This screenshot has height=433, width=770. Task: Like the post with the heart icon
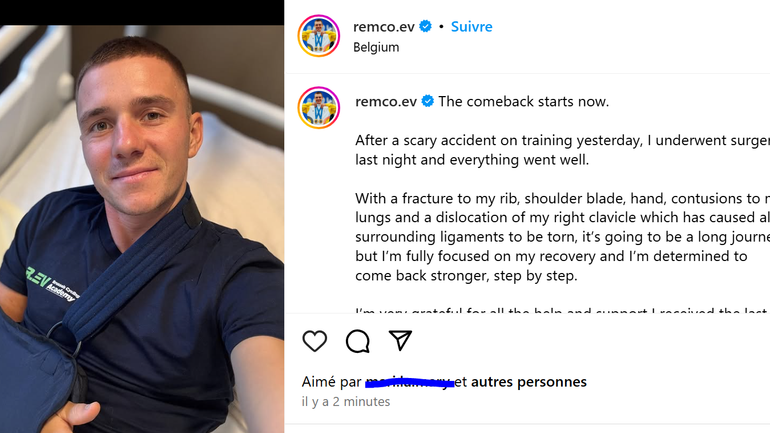coord(314,341)
